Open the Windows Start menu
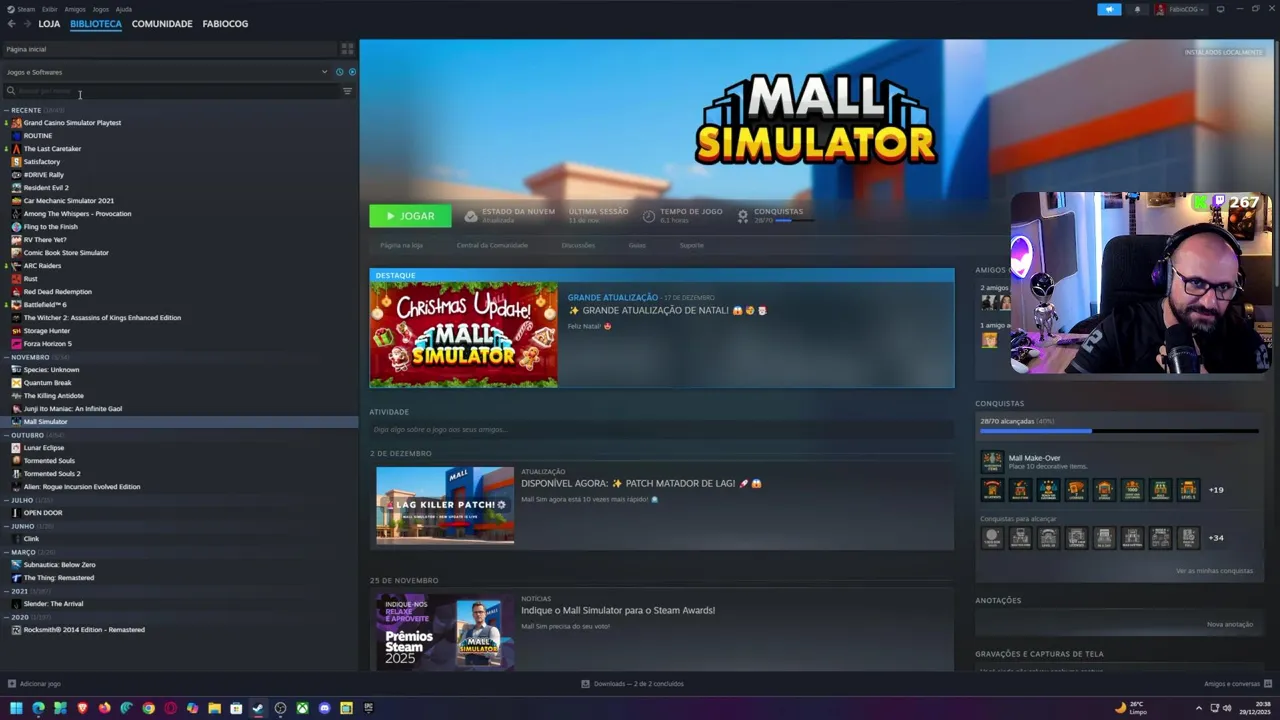The width and height of the screenshot is (1280, 720). point(16,708)
